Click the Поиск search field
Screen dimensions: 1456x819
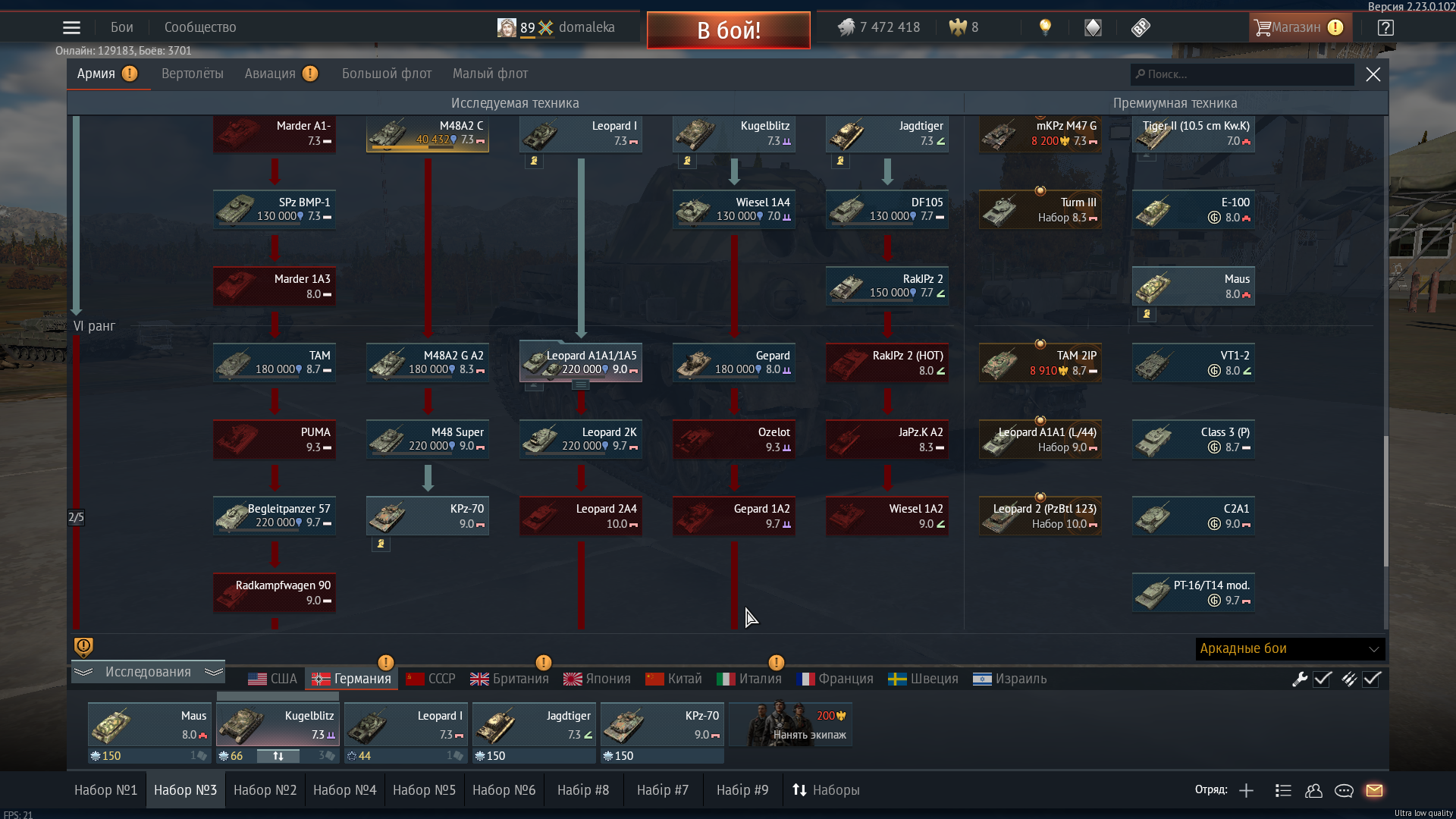[1242, 74]
